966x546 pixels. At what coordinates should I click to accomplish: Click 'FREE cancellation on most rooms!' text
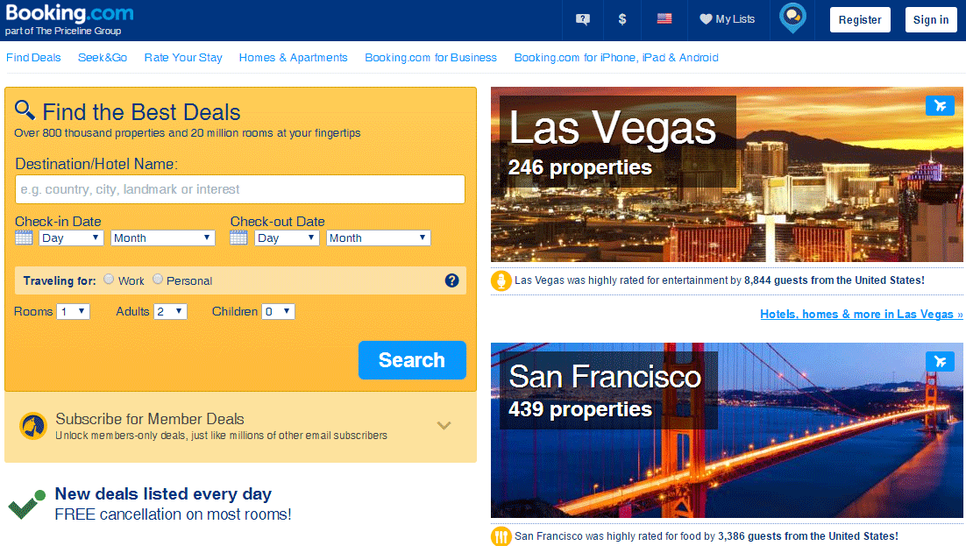point(173,515)
